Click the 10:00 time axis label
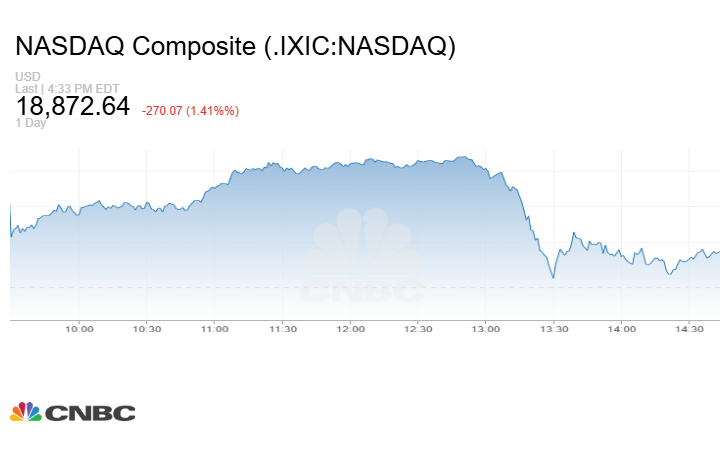 [79, 329]
